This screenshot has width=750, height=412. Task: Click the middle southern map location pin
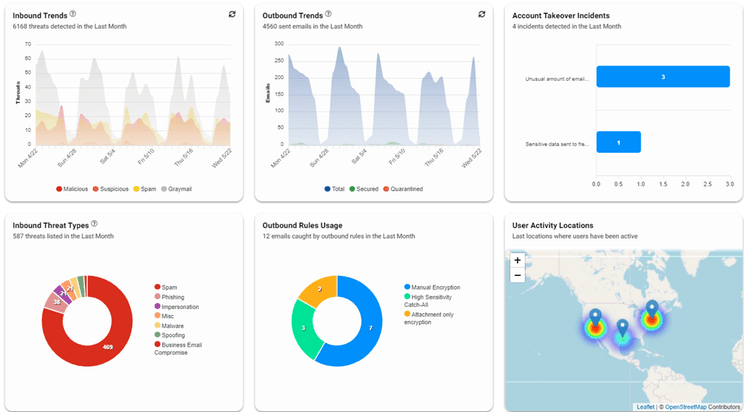622,329
